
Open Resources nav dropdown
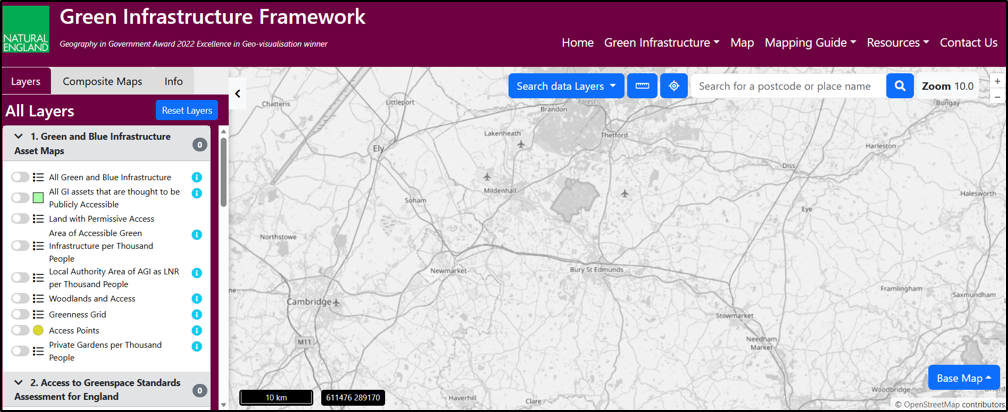tap(897, 43)
